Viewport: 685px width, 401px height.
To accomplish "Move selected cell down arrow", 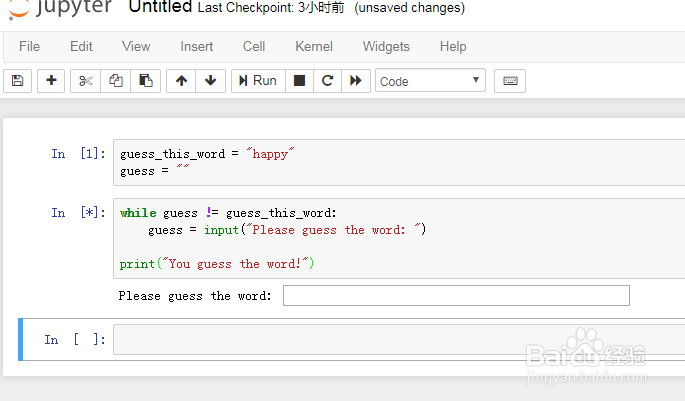I will 211,81.
